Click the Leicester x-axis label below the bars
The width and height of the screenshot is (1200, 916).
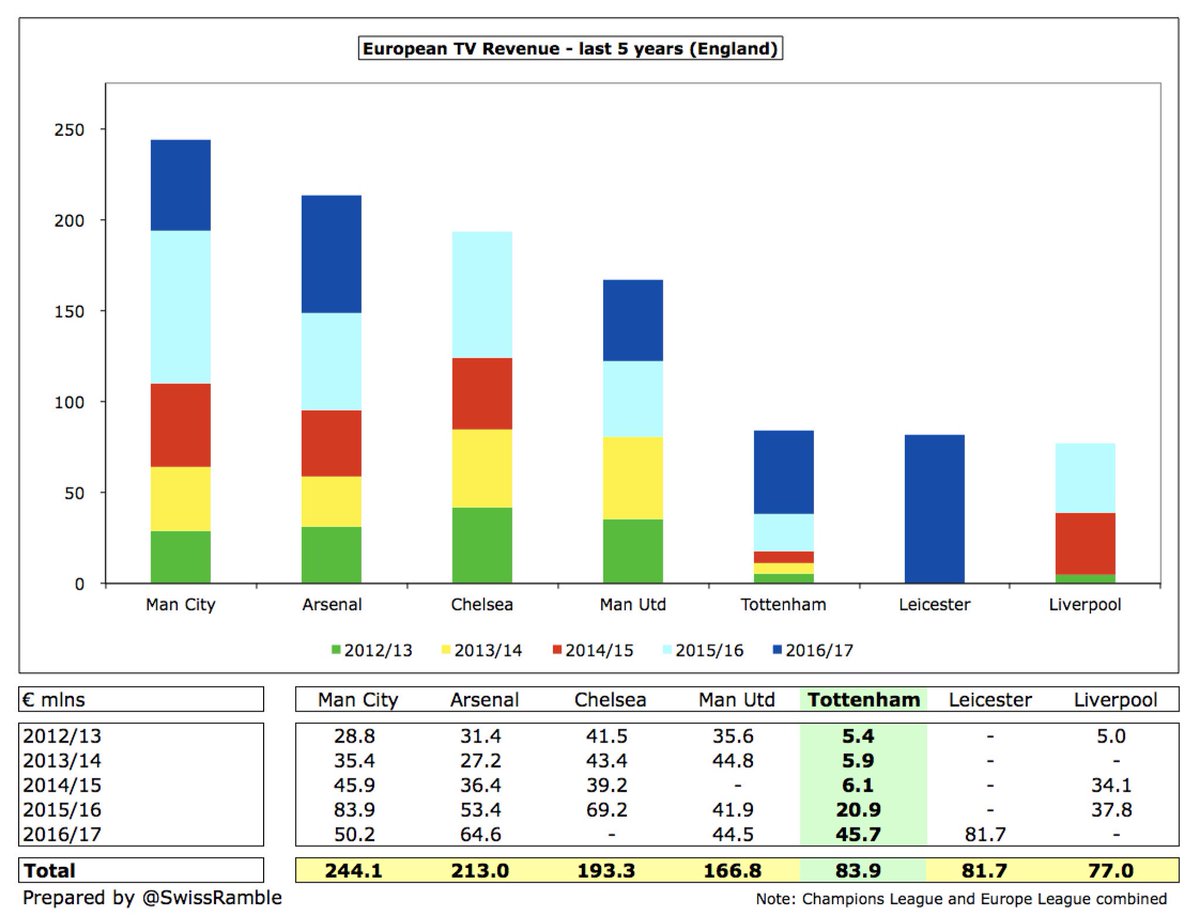(x=934, y=606)
